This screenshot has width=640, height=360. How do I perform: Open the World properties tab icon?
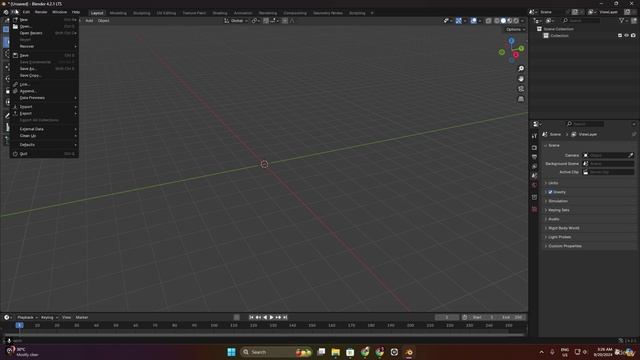click(534, 185)
